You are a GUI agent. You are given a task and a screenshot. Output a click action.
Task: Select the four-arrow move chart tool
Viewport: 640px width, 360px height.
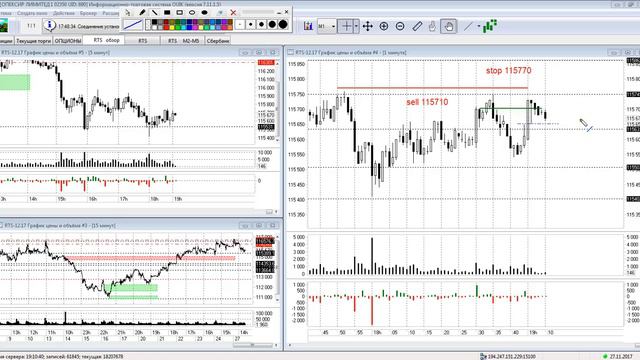pos(367,27)
